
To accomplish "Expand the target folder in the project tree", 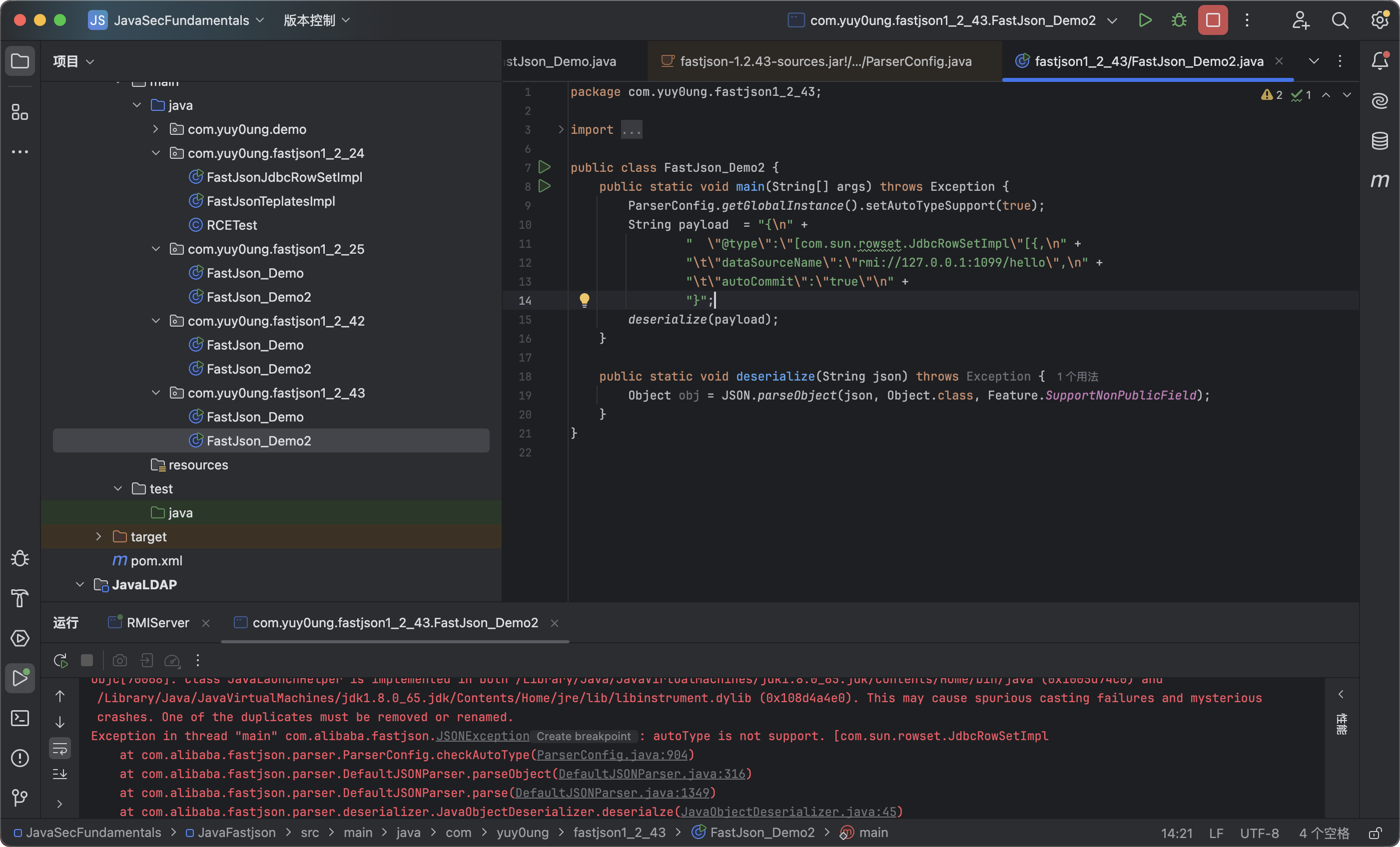I will [x=98, y=536].
